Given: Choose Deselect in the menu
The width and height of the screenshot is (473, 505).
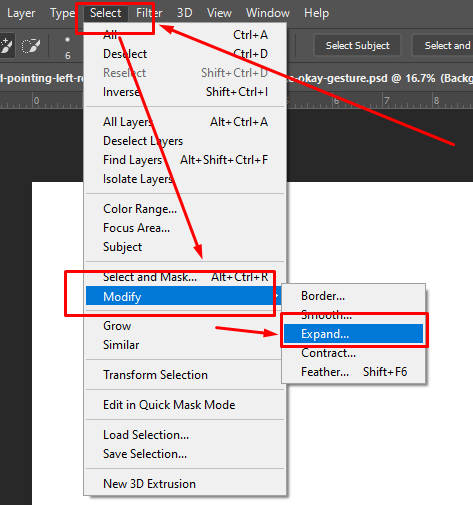Looking at the screenshot, I should click(x=185, y=54).
